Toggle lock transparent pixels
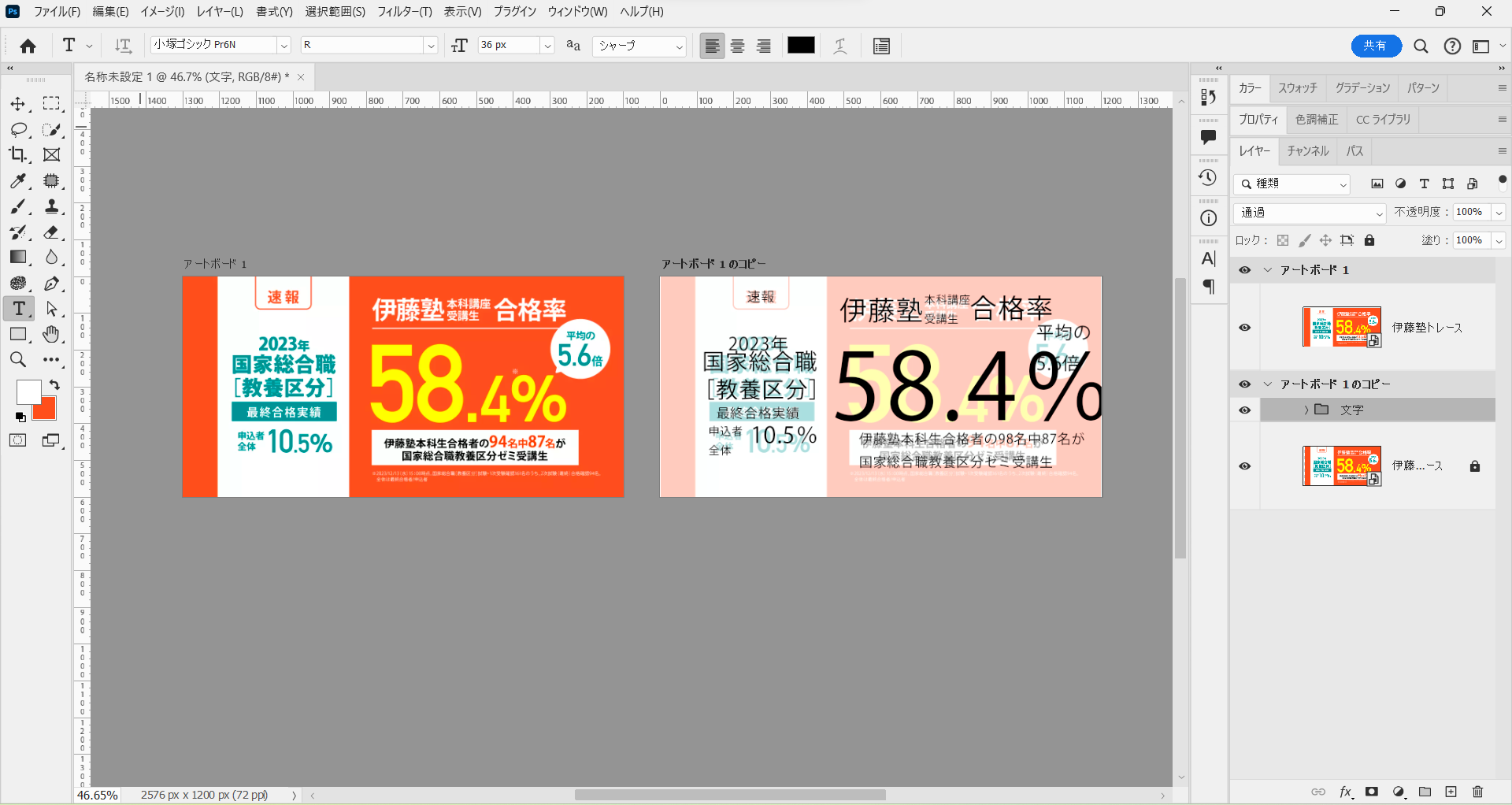The width and height of the screenshot is (1512, 805). click(x=1283, y=240)
